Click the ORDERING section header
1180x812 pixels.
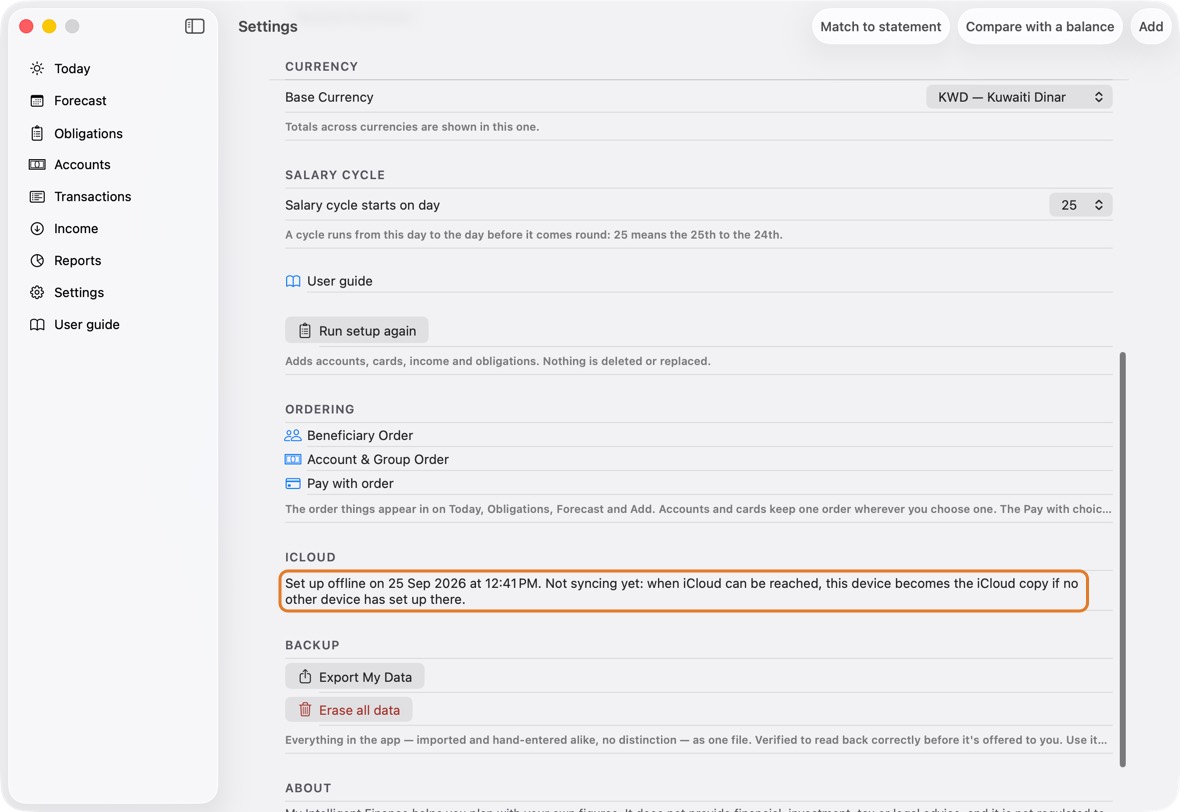coord(320,409)
